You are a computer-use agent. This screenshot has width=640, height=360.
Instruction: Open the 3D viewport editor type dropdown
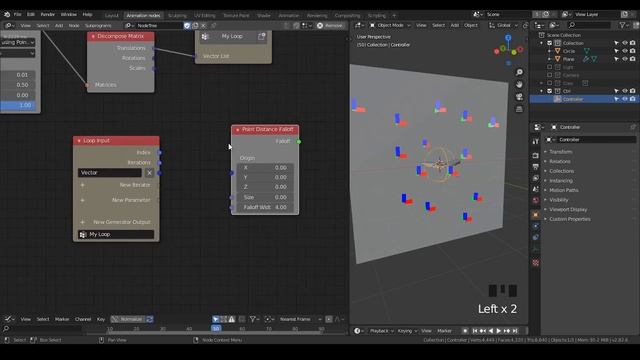click(359, 25)
